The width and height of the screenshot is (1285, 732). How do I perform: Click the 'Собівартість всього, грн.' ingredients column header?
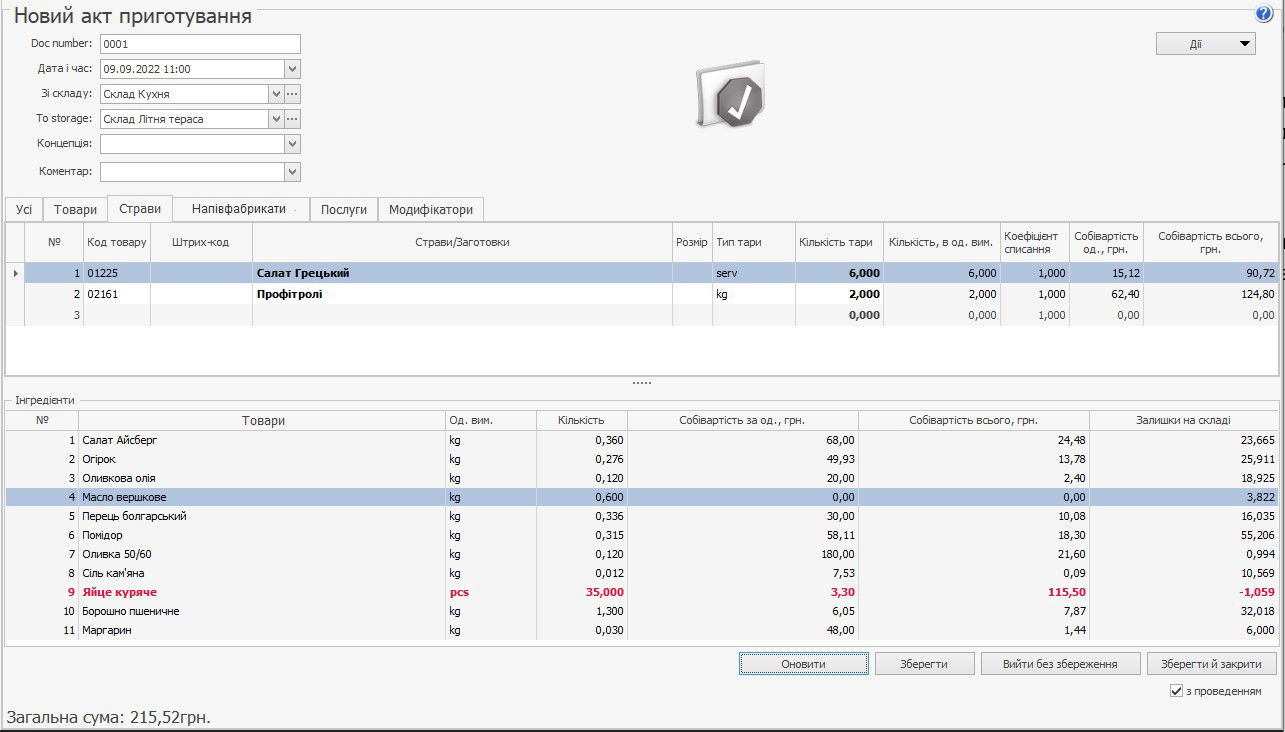pos(973,421)
